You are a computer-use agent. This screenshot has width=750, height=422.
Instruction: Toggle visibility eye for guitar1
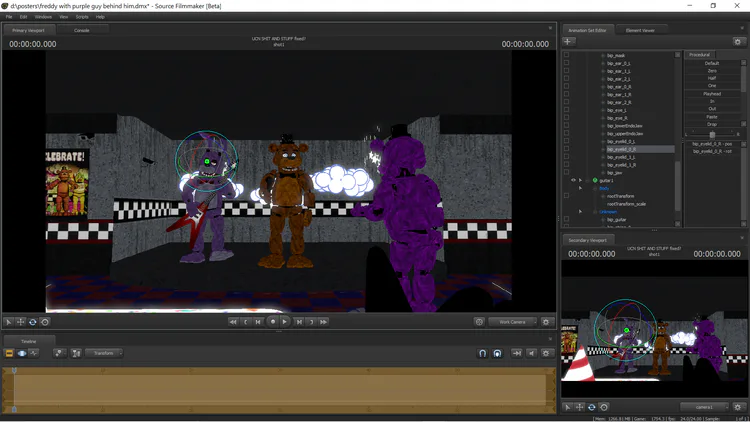573,180
